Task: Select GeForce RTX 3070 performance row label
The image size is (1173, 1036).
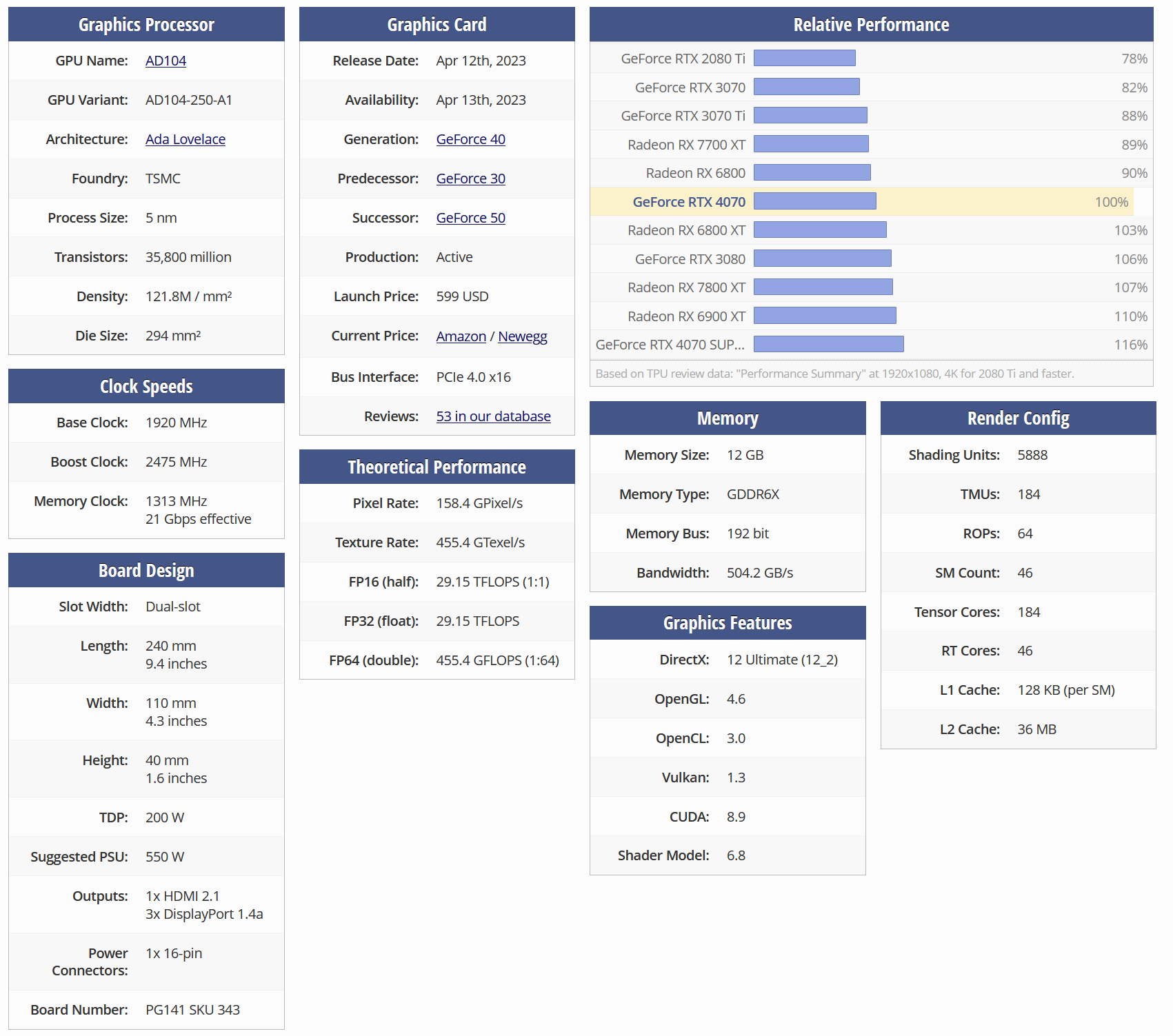Action: click(690, 88)
